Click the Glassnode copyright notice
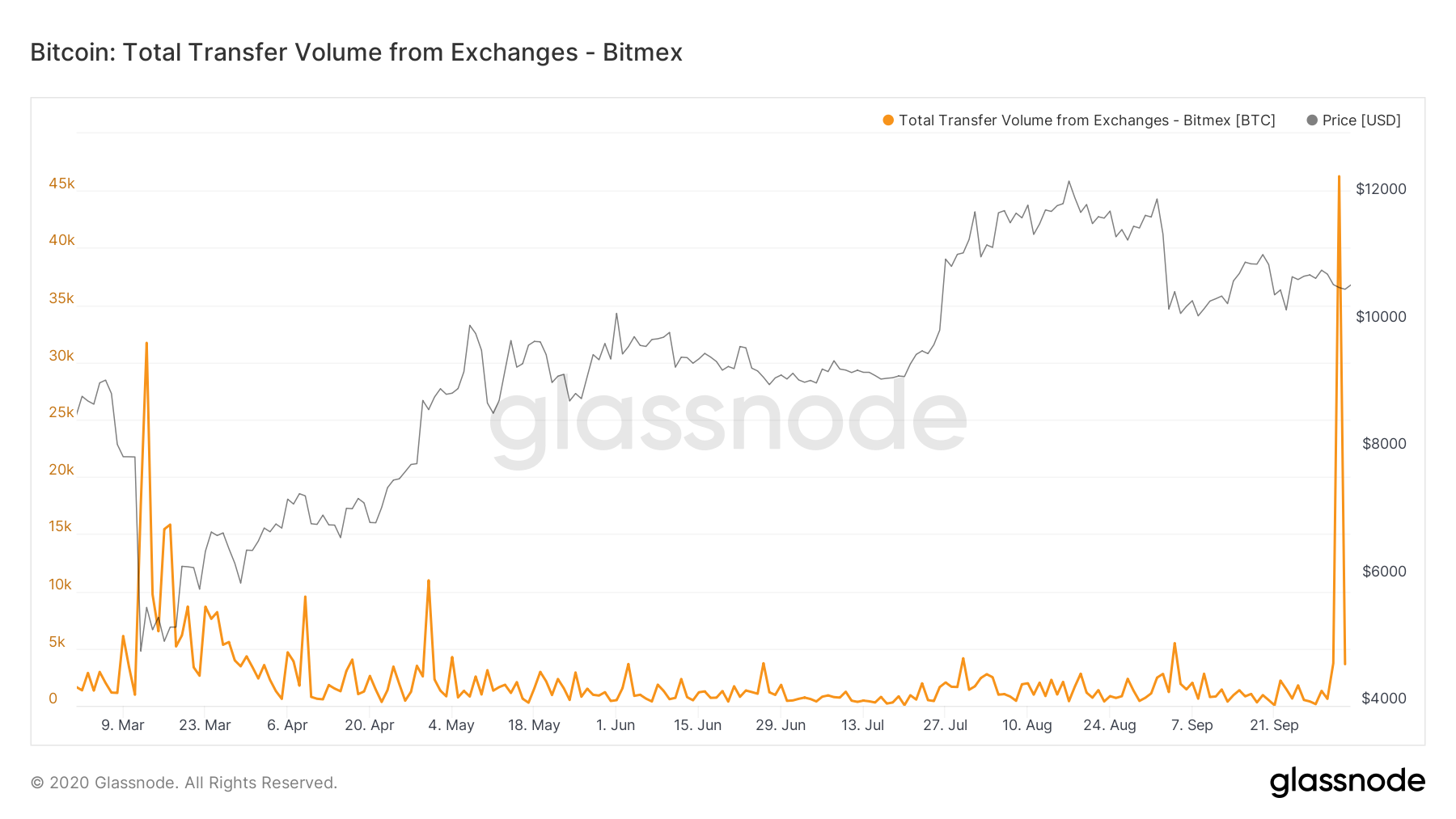Image resolution: width=1456 pixels, height=819 pixels. [x=184, y=783]
